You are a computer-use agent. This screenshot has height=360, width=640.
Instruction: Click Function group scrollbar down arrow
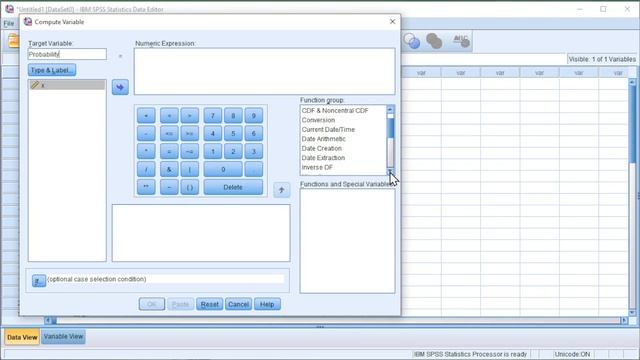(390, 172)
